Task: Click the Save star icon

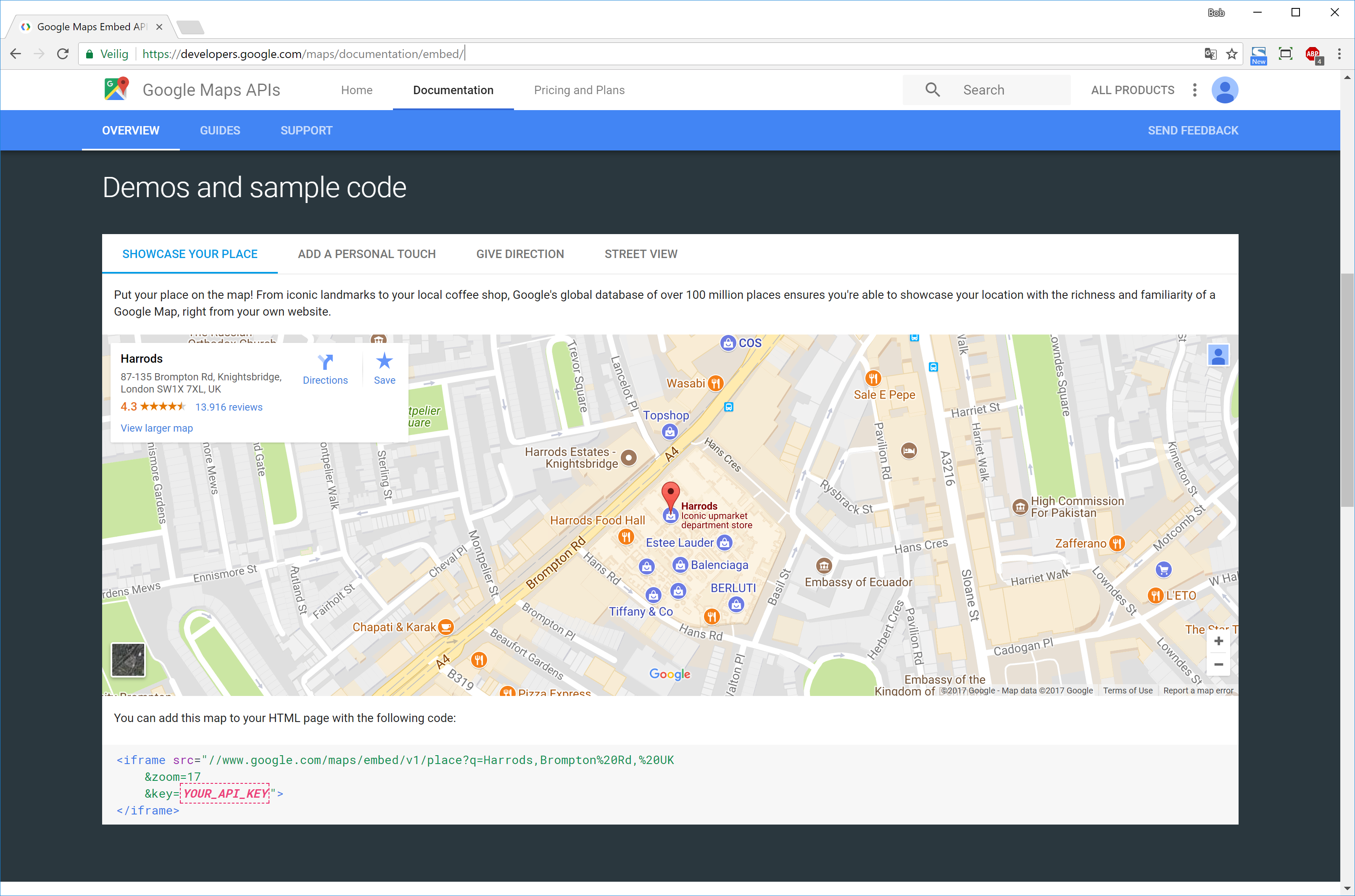Action: pyautogui.click(x=385, y=361)
